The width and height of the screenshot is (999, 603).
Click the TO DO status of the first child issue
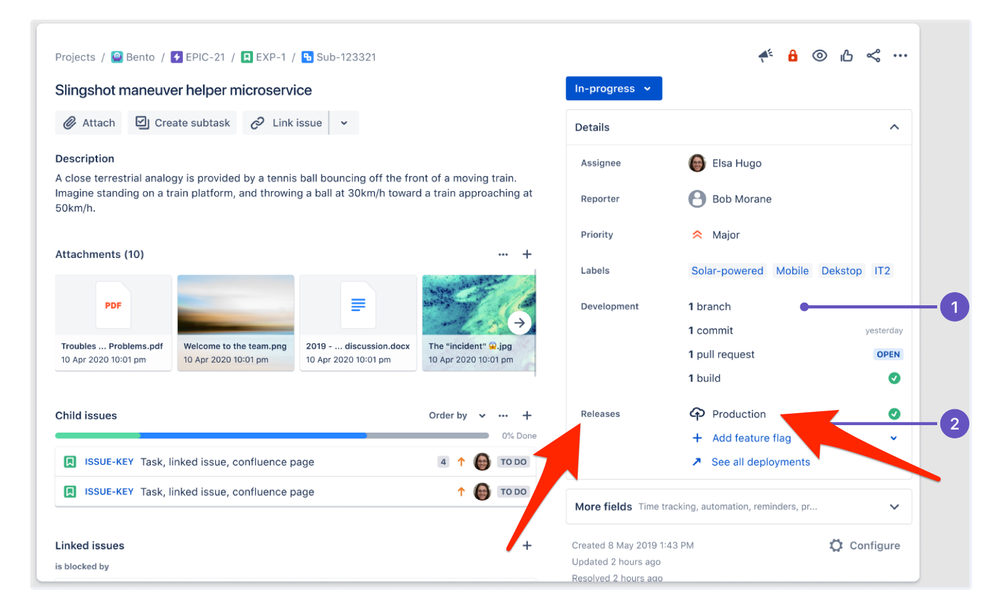point(514,461)
